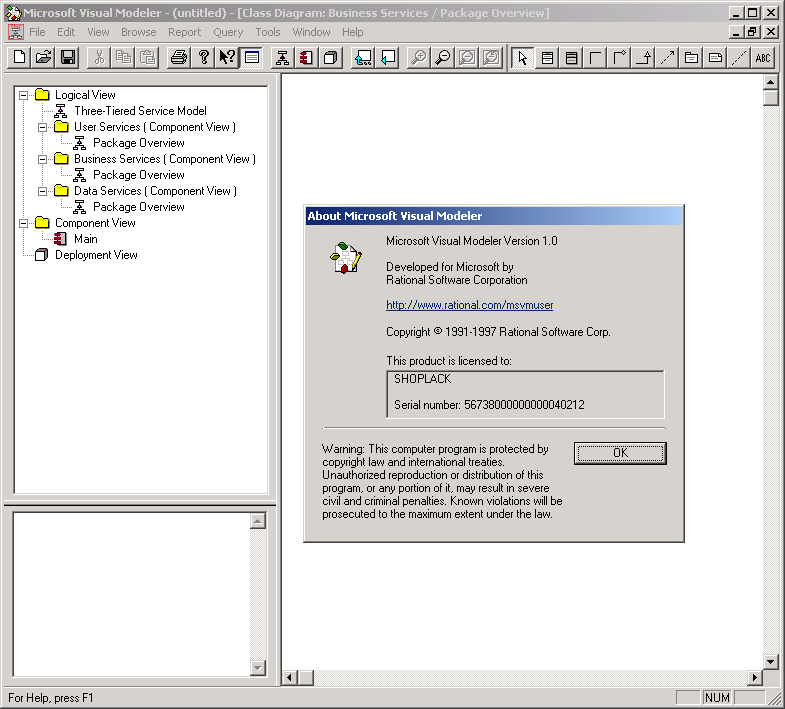This screenshot has height=709, width=785.
Task: Select Business Services ( Component View ) folder
Action: [165, 159]
